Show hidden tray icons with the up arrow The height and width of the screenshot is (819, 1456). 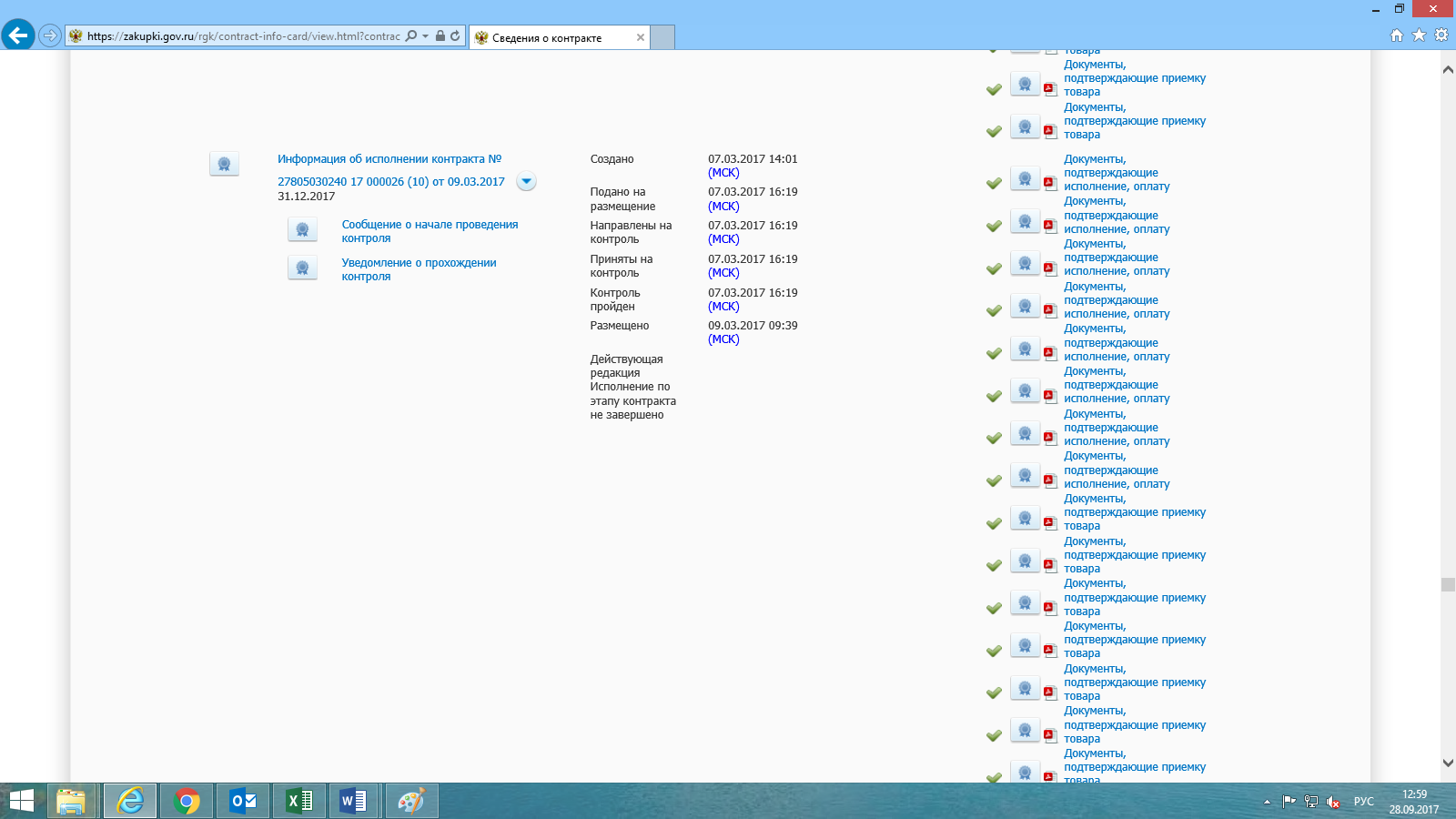tap(1267, 802)
